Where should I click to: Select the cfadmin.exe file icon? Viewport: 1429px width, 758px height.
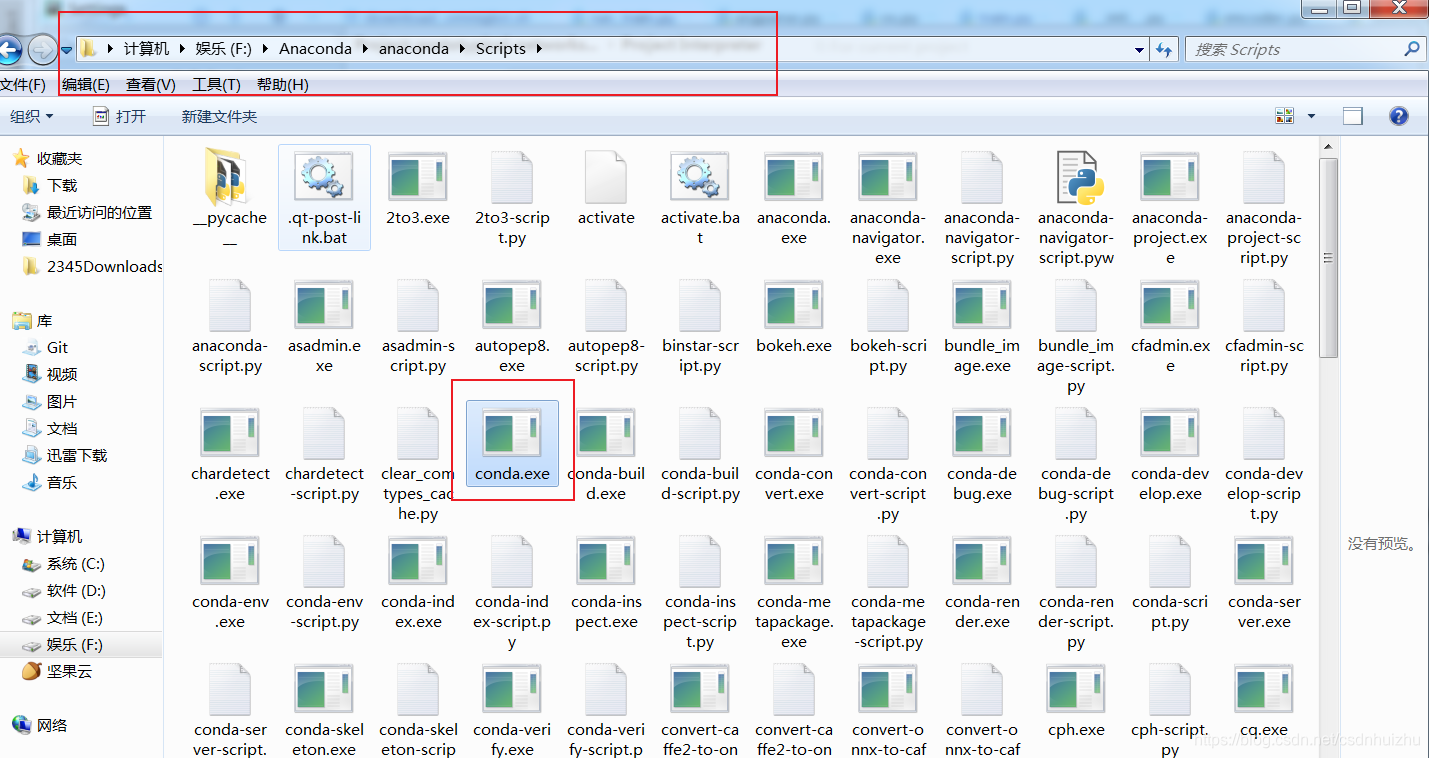click(1170, 306)
